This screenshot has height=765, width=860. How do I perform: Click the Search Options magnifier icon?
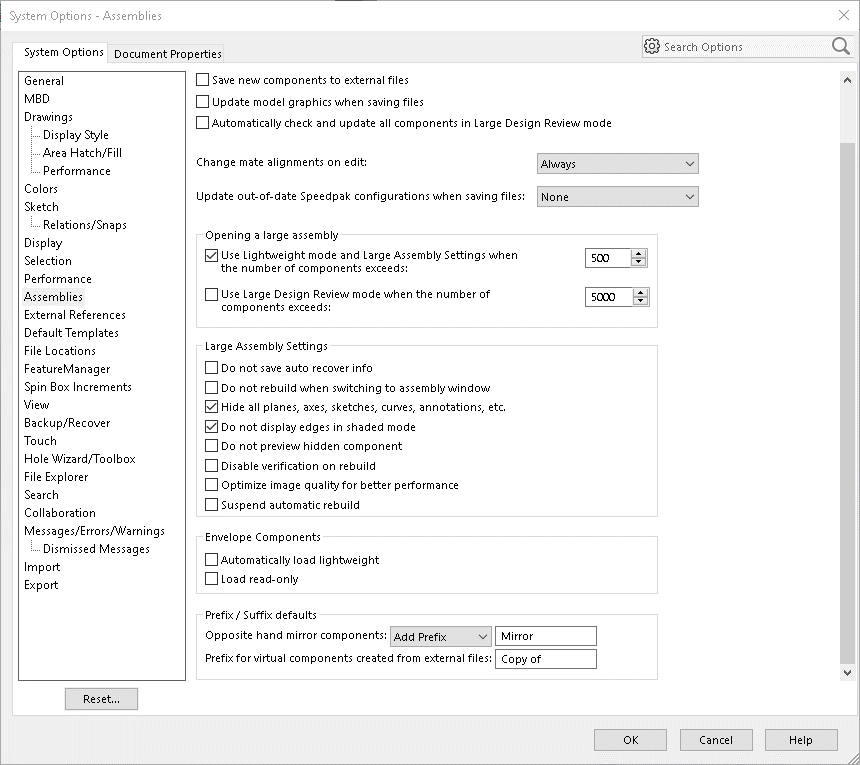click(x=840, y=47)
